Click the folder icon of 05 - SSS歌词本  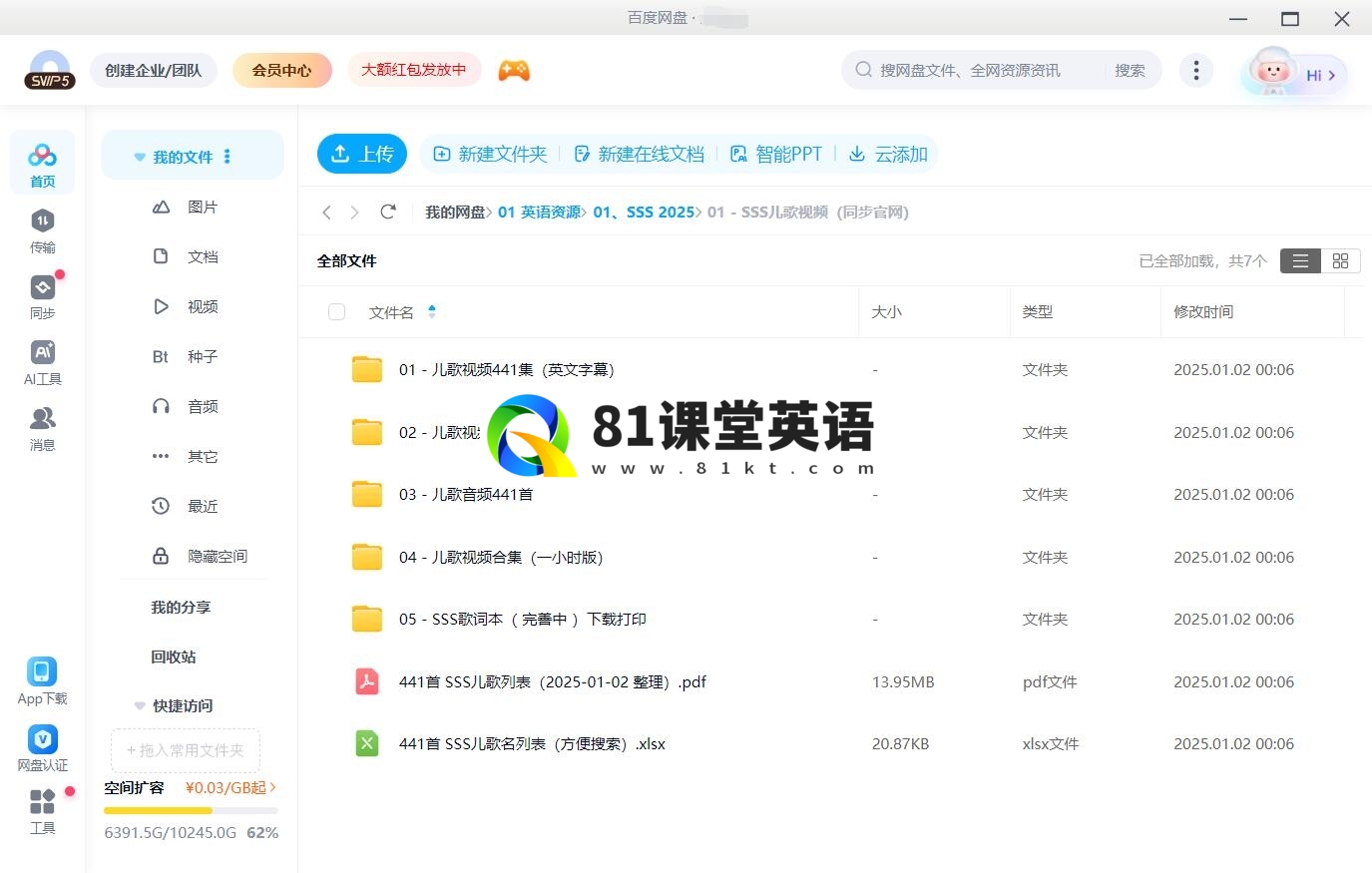(x=367, y=619)
